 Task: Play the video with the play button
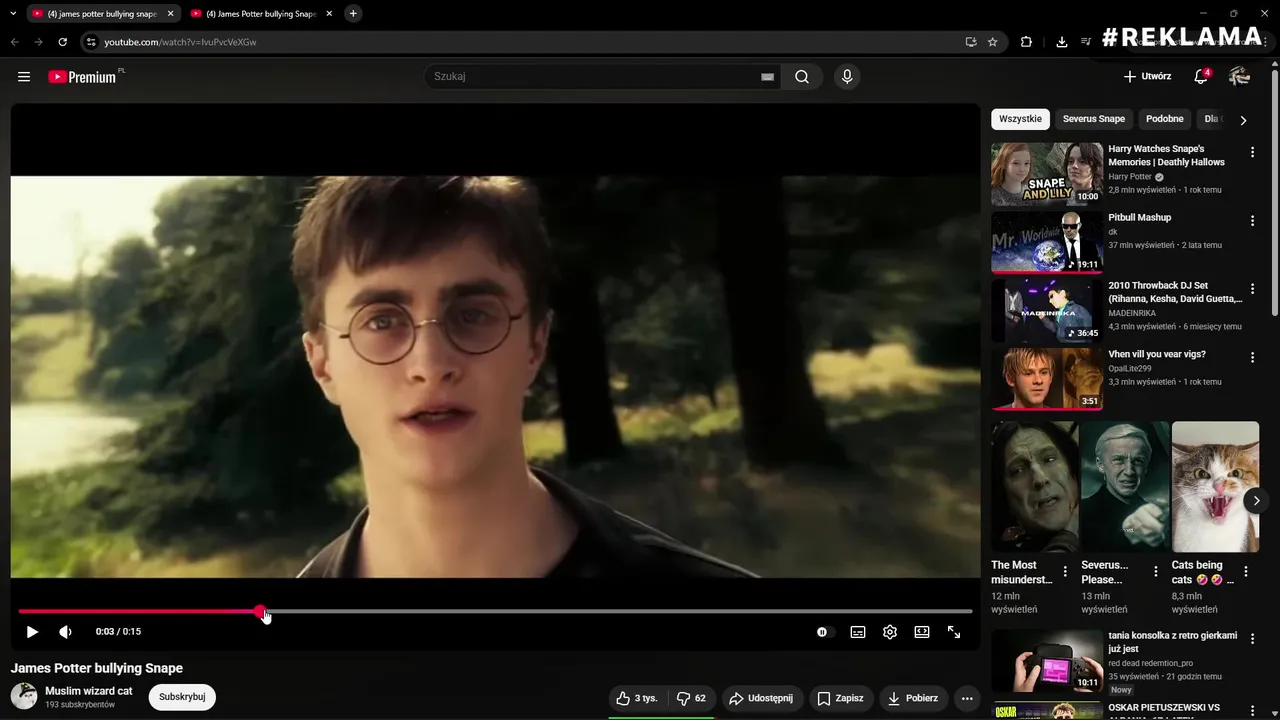[32, 632]
